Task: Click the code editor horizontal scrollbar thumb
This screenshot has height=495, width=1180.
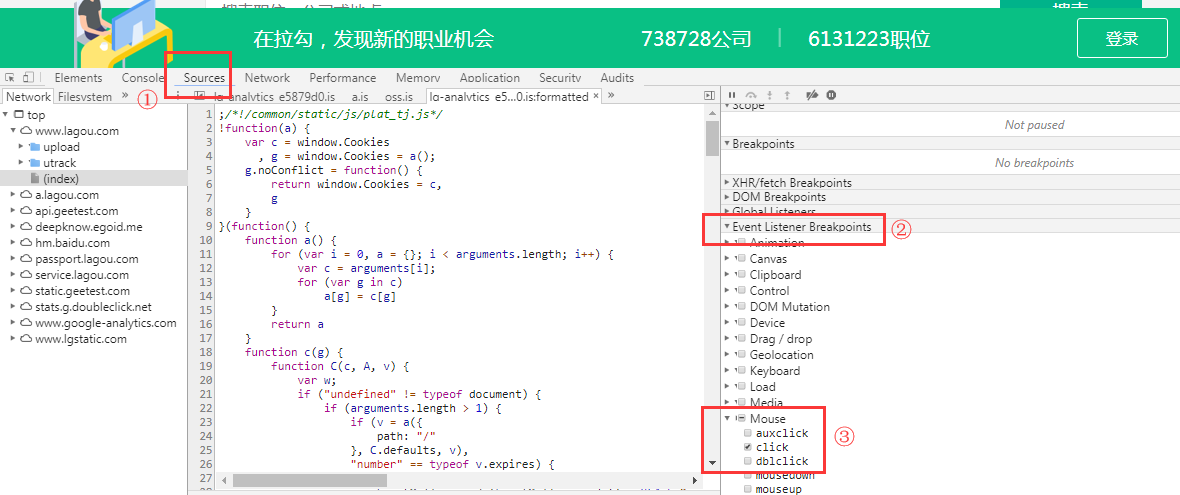Action: (x=309, y=480)
